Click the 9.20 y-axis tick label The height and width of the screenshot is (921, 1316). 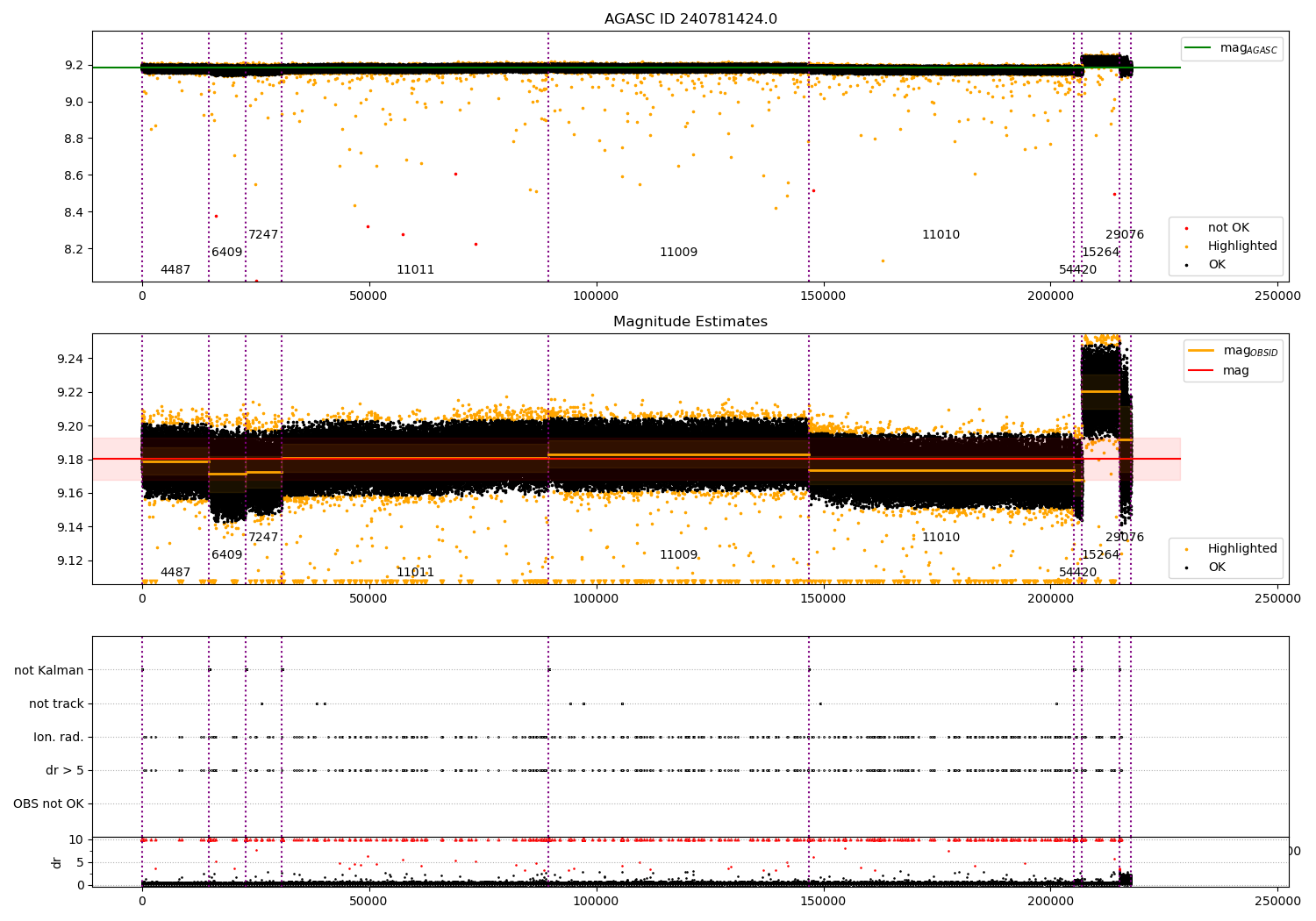(x=71, y=426)
